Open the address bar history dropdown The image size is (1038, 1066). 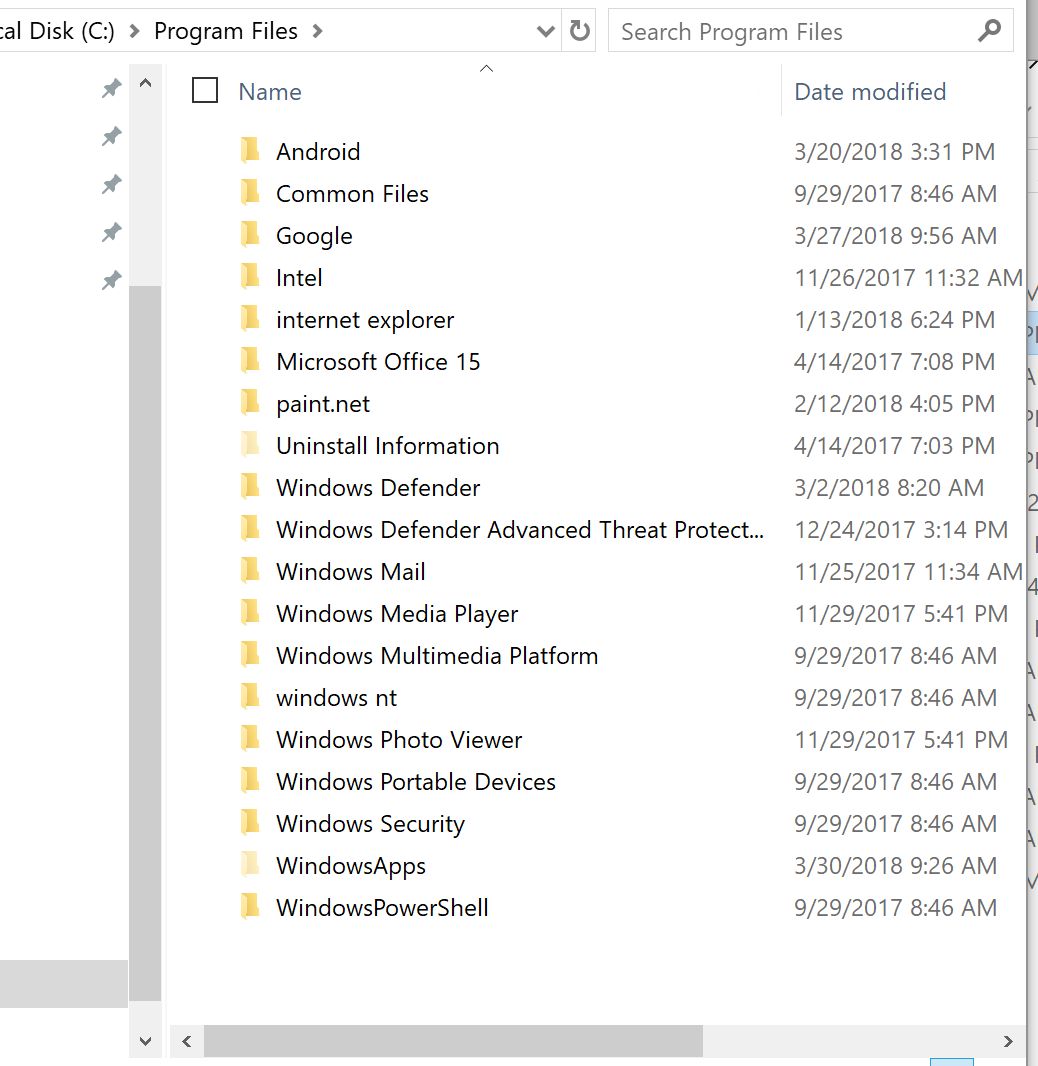click(545, 31)
